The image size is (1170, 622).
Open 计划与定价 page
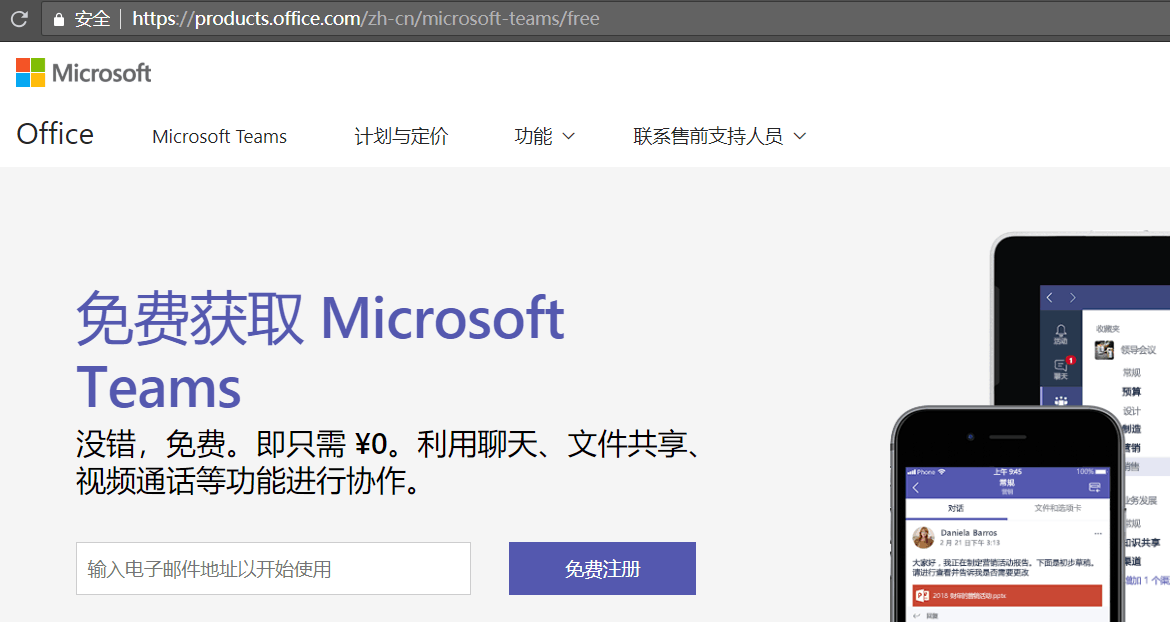(401, 136)
